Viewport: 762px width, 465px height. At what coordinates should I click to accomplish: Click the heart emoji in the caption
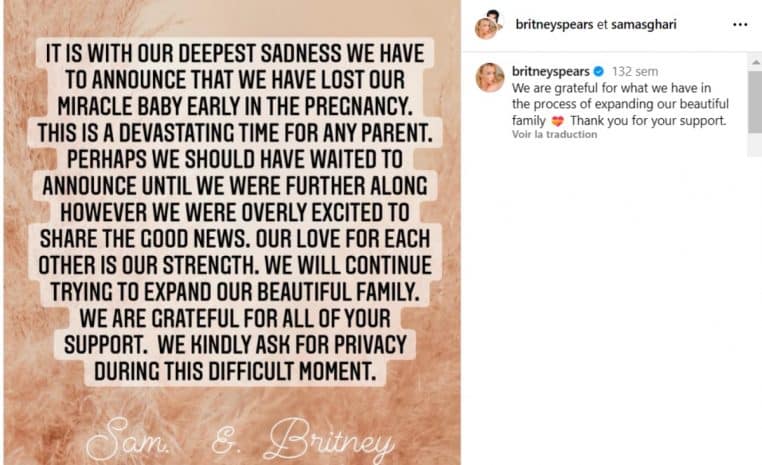coord(557,122)
